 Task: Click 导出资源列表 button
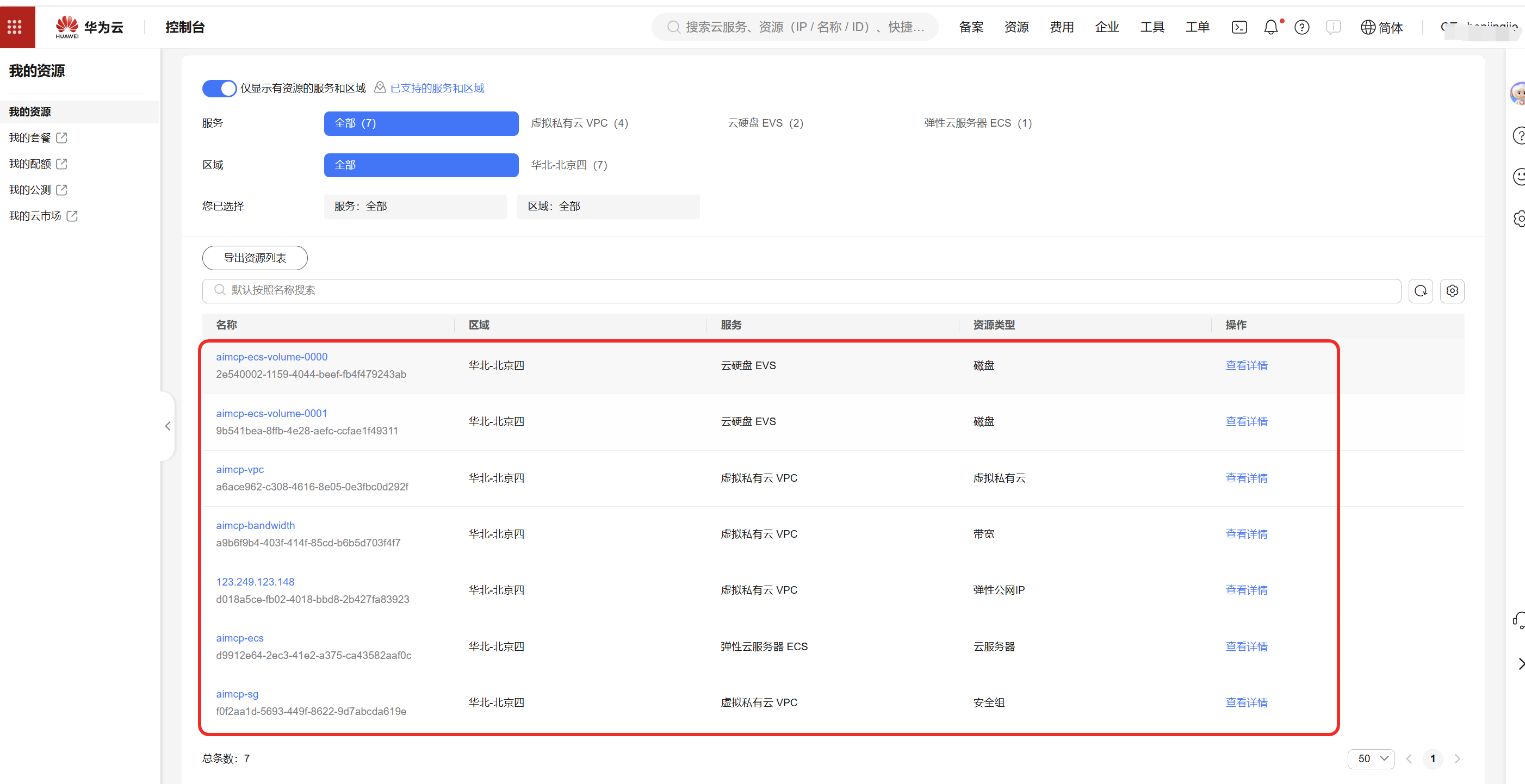pos(255,258)
